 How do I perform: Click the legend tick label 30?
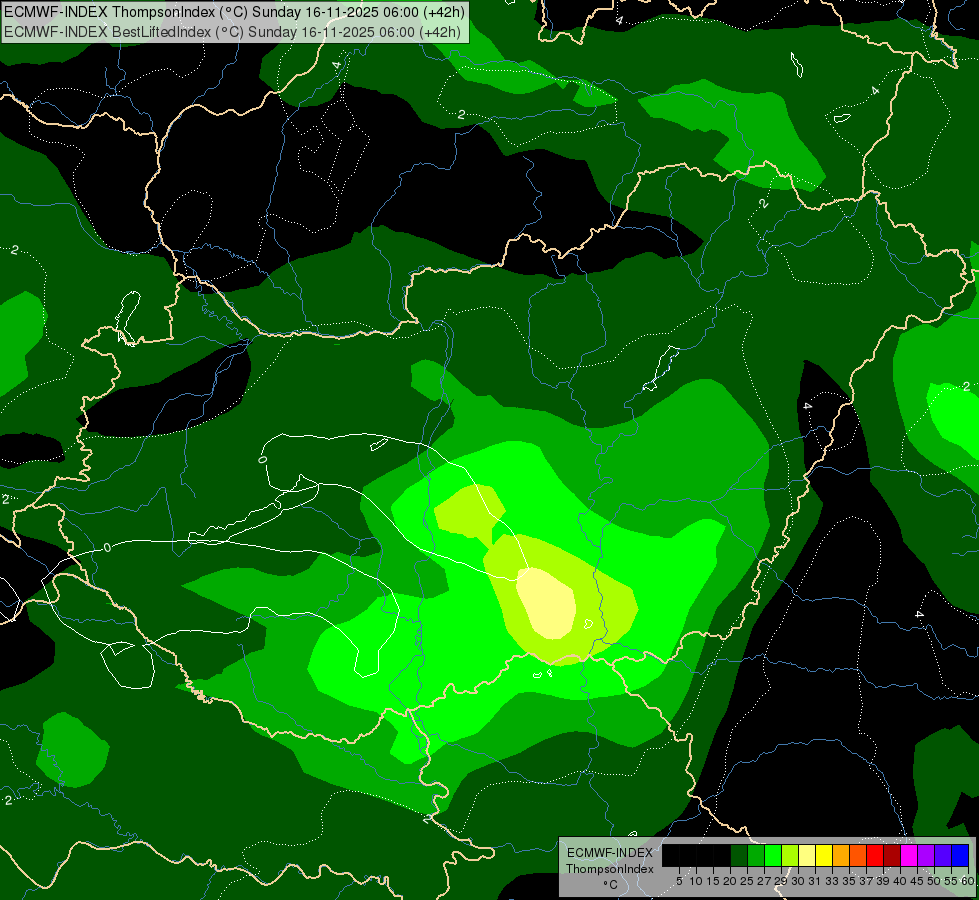point(798,881)
